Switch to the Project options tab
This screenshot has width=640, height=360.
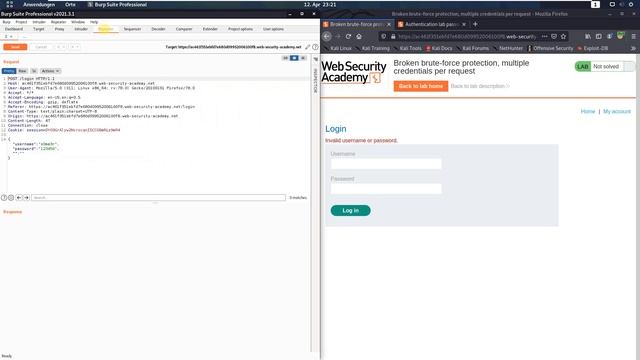(240, 29)
